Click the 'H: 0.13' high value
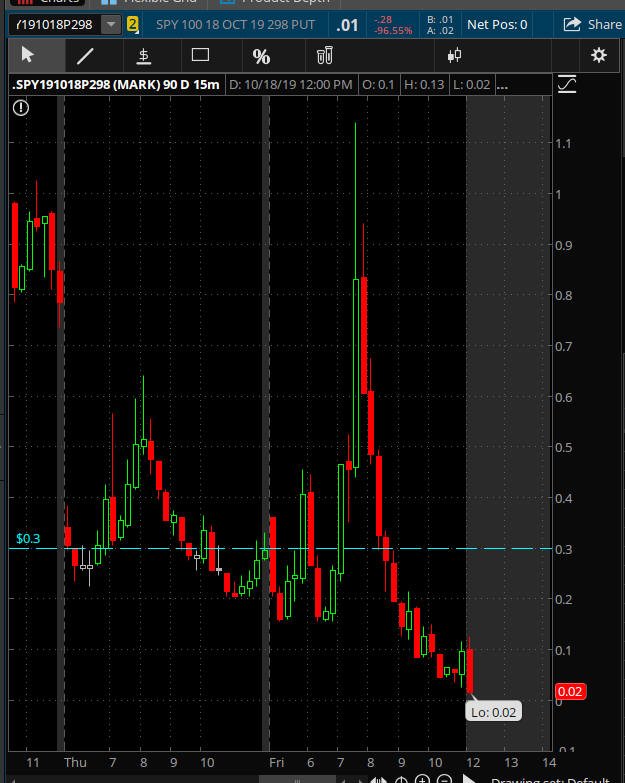The width and height of the screenshot is (625, 783). (x=424, y=85)
